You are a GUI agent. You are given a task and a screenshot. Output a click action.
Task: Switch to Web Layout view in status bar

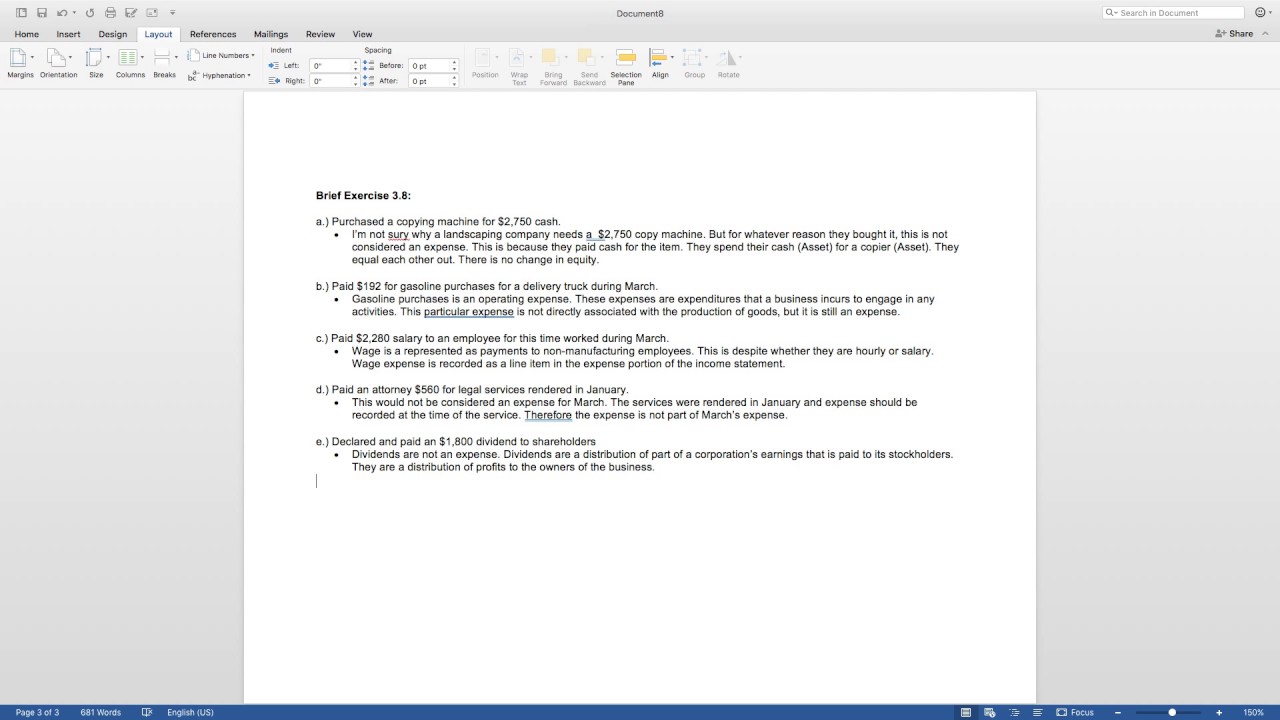(x=989, y=712)
